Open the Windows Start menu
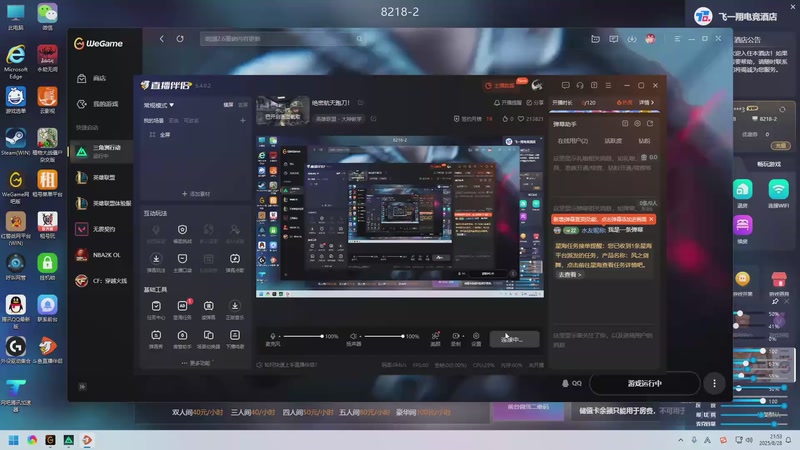The image size is (800, 450). 14,440
